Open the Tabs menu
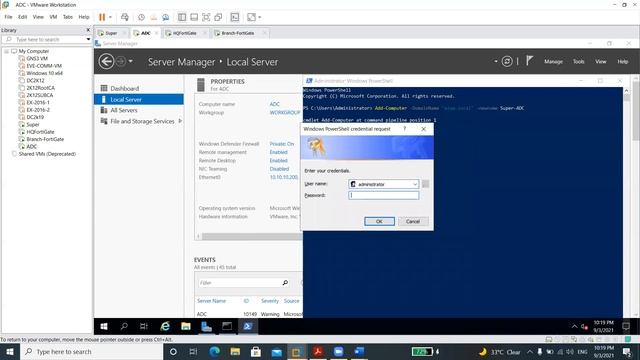The image size is (640, 360). 68,17
